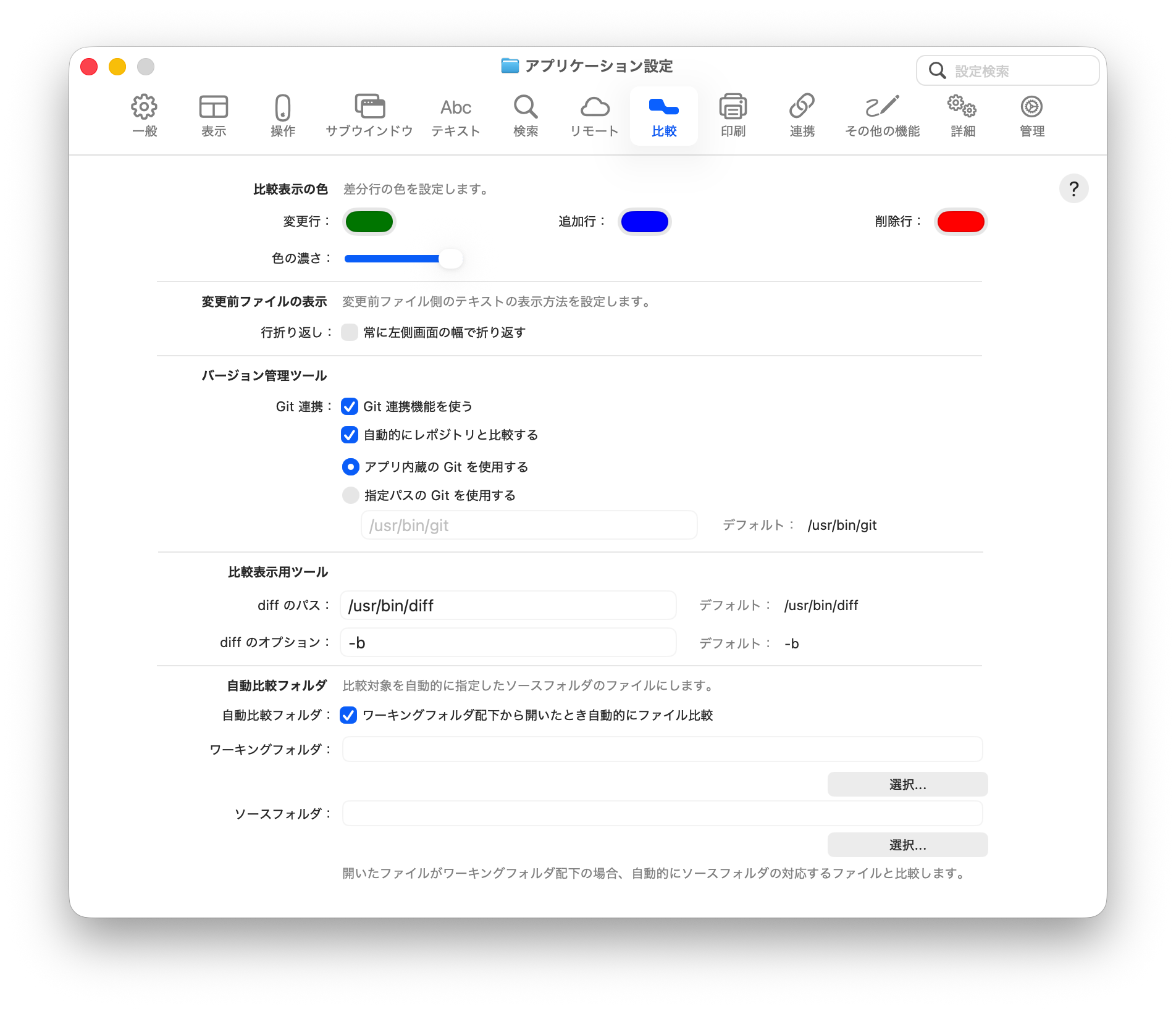Open the green 変更行 color swatch

[x=369, y=222]
